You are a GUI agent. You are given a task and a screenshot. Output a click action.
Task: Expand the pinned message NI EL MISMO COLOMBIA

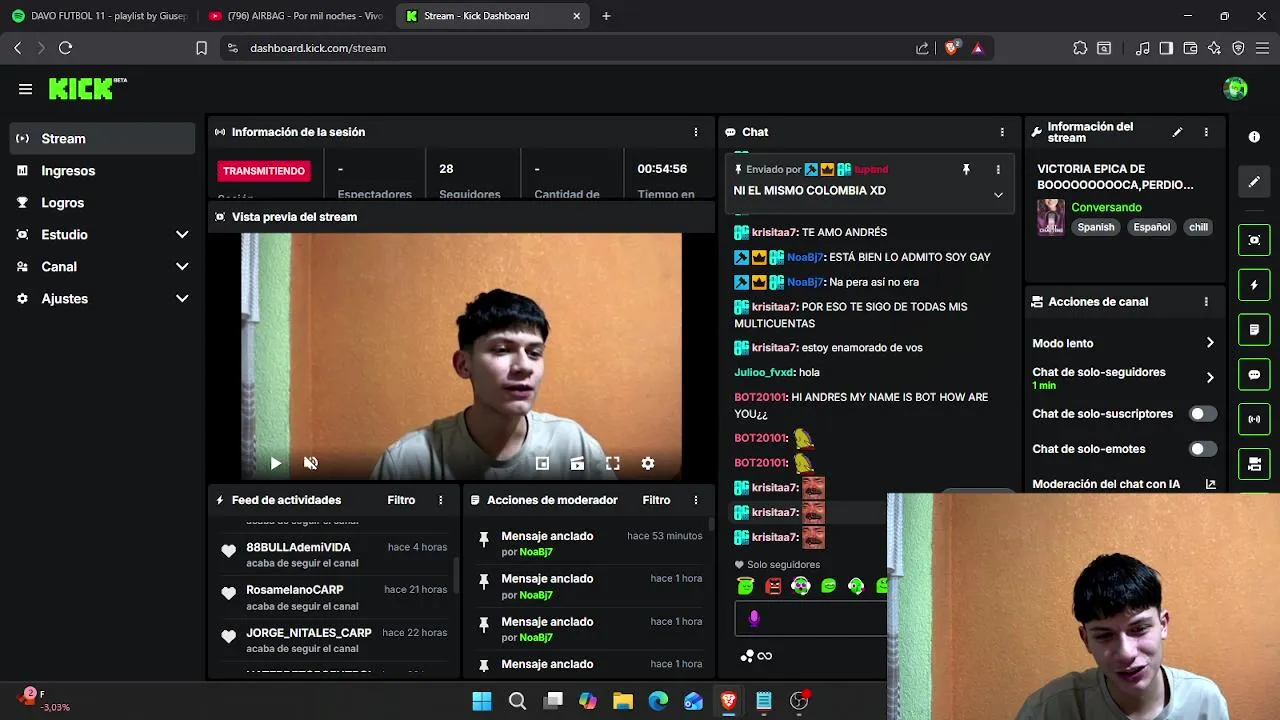point(998,195)
